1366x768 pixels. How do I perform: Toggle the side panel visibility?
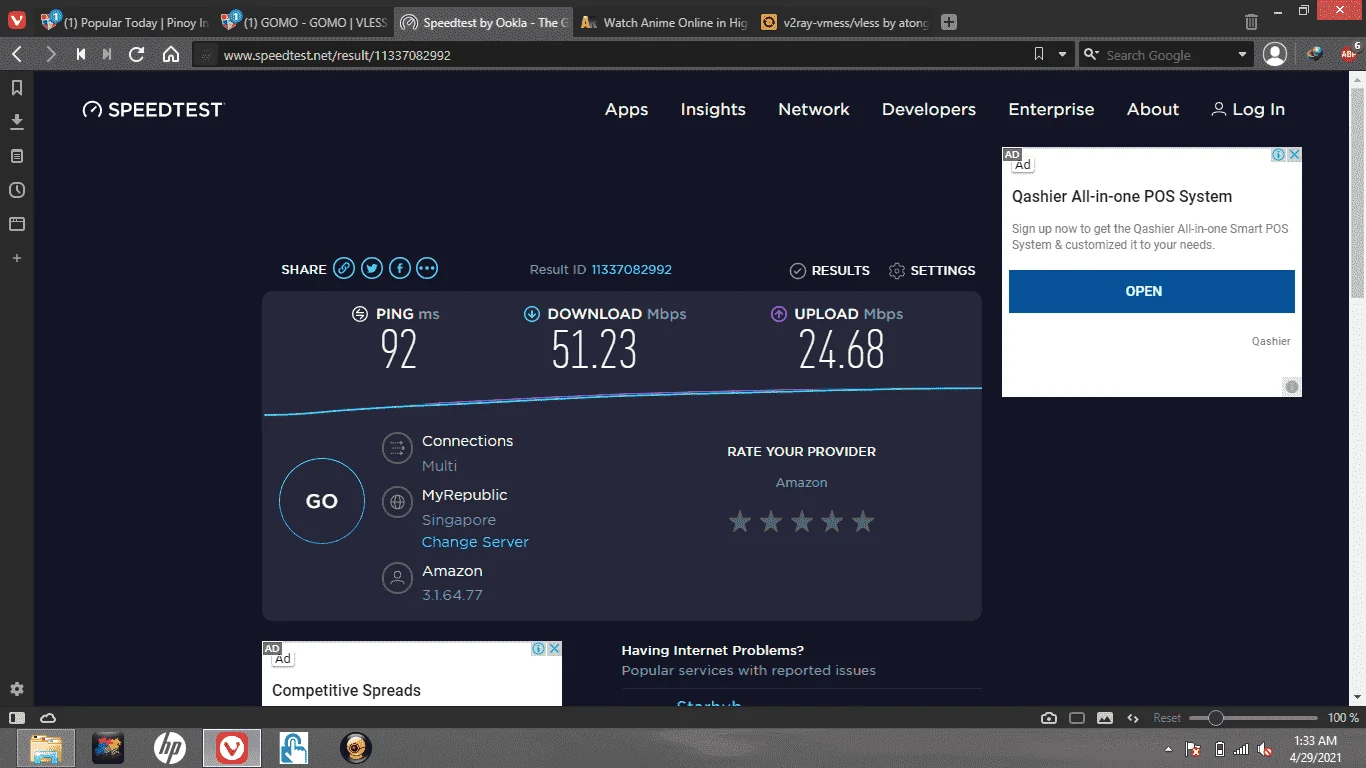[x=16, y=718]
